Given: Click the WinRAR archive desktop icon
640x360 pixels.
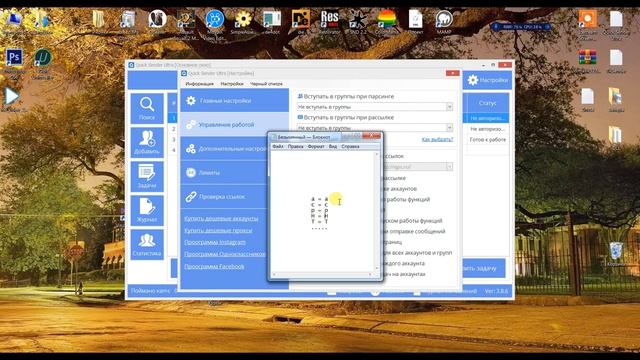Looking at the screenshot, I should (x=587, y=58).
